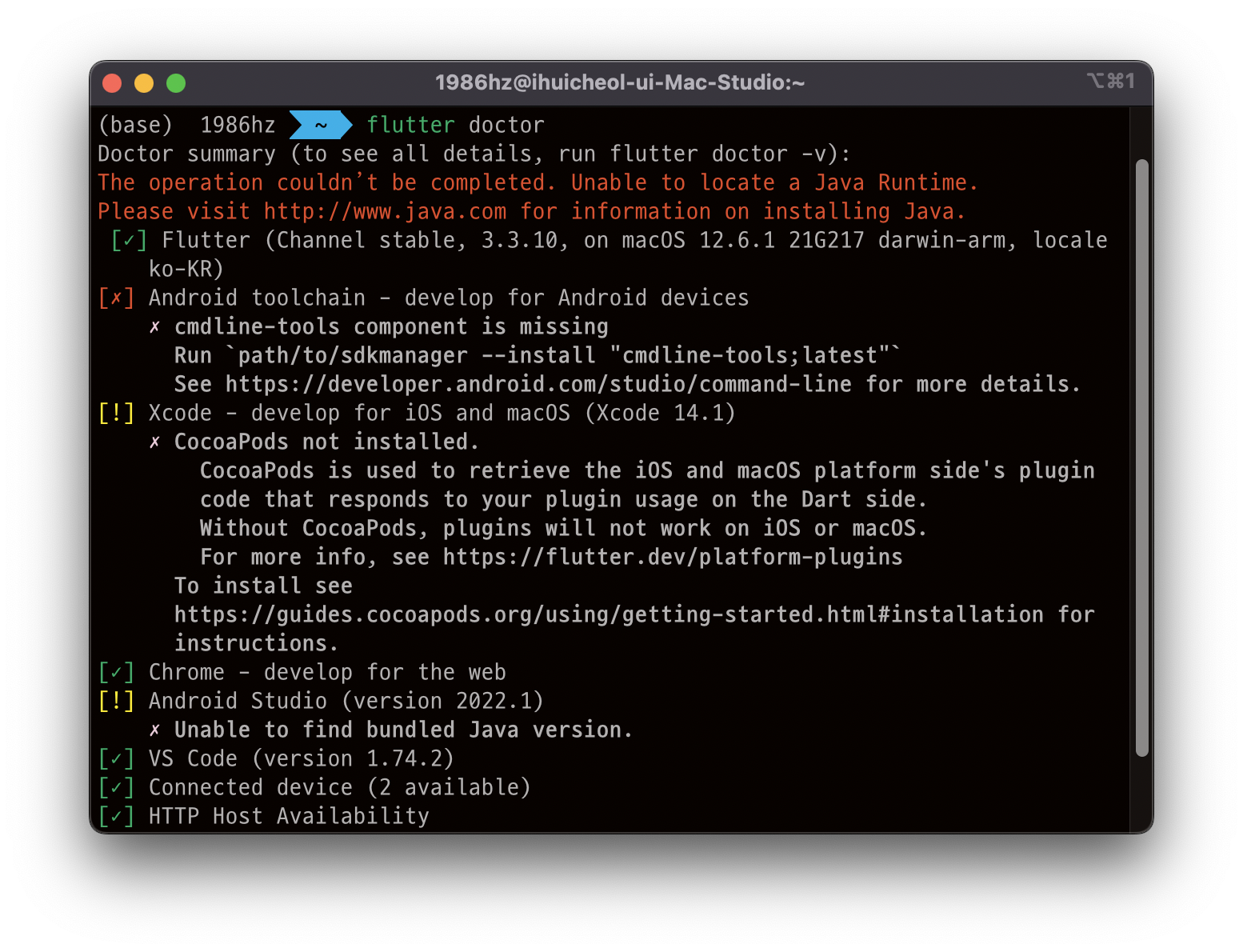Click 'Without CocoaPods, plugins will not work' line
This screenshot has width=1243, height=952.
564,528
